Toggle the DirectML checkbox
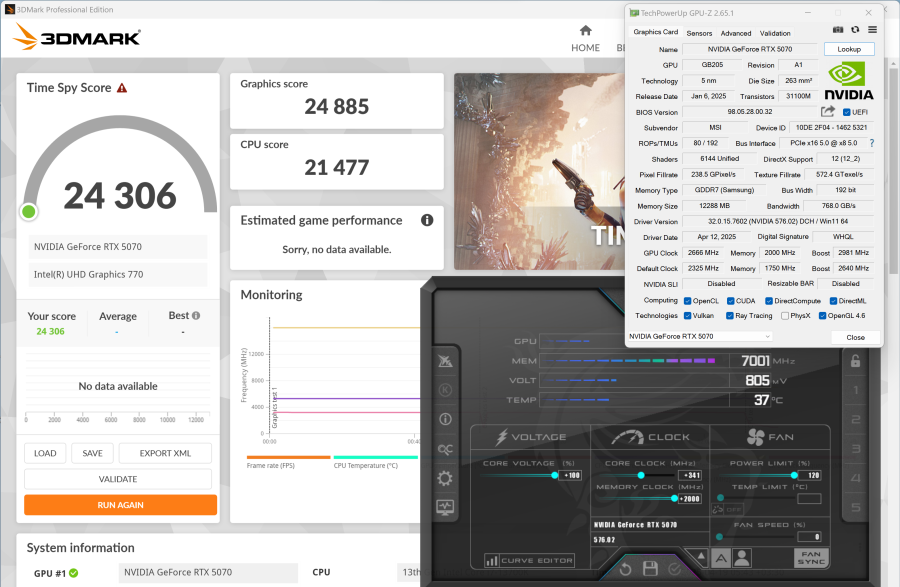 (x=833, y=301)
